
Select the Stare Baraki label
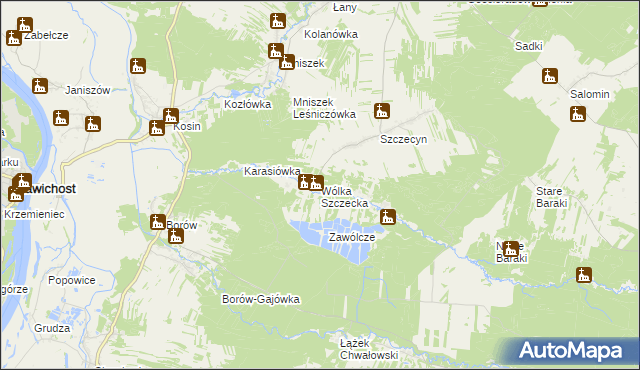coord(551,197)
